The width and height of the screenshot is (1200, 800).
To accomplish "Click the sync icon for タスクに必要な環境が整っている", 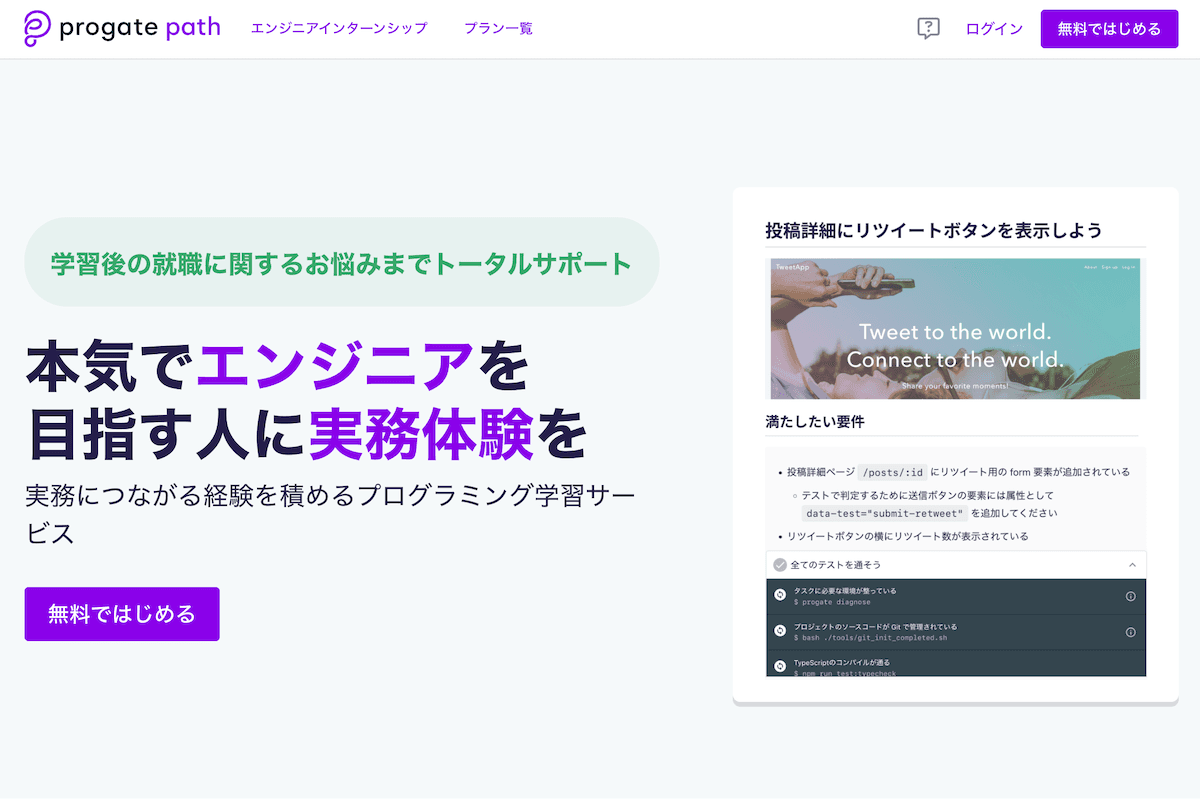I will 780,596.
